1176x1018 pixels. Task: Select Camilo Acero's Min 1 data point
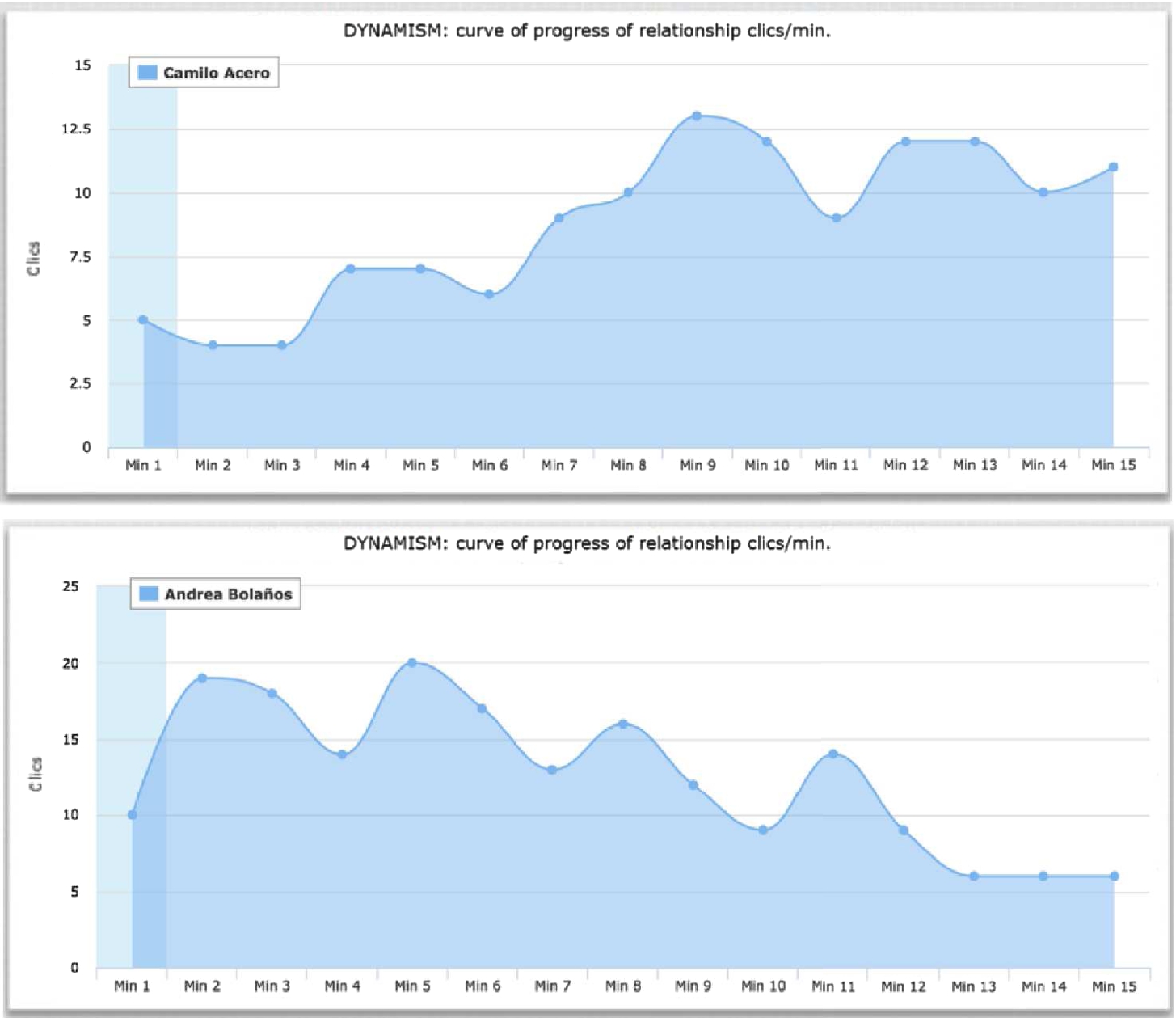click(143, 320)
